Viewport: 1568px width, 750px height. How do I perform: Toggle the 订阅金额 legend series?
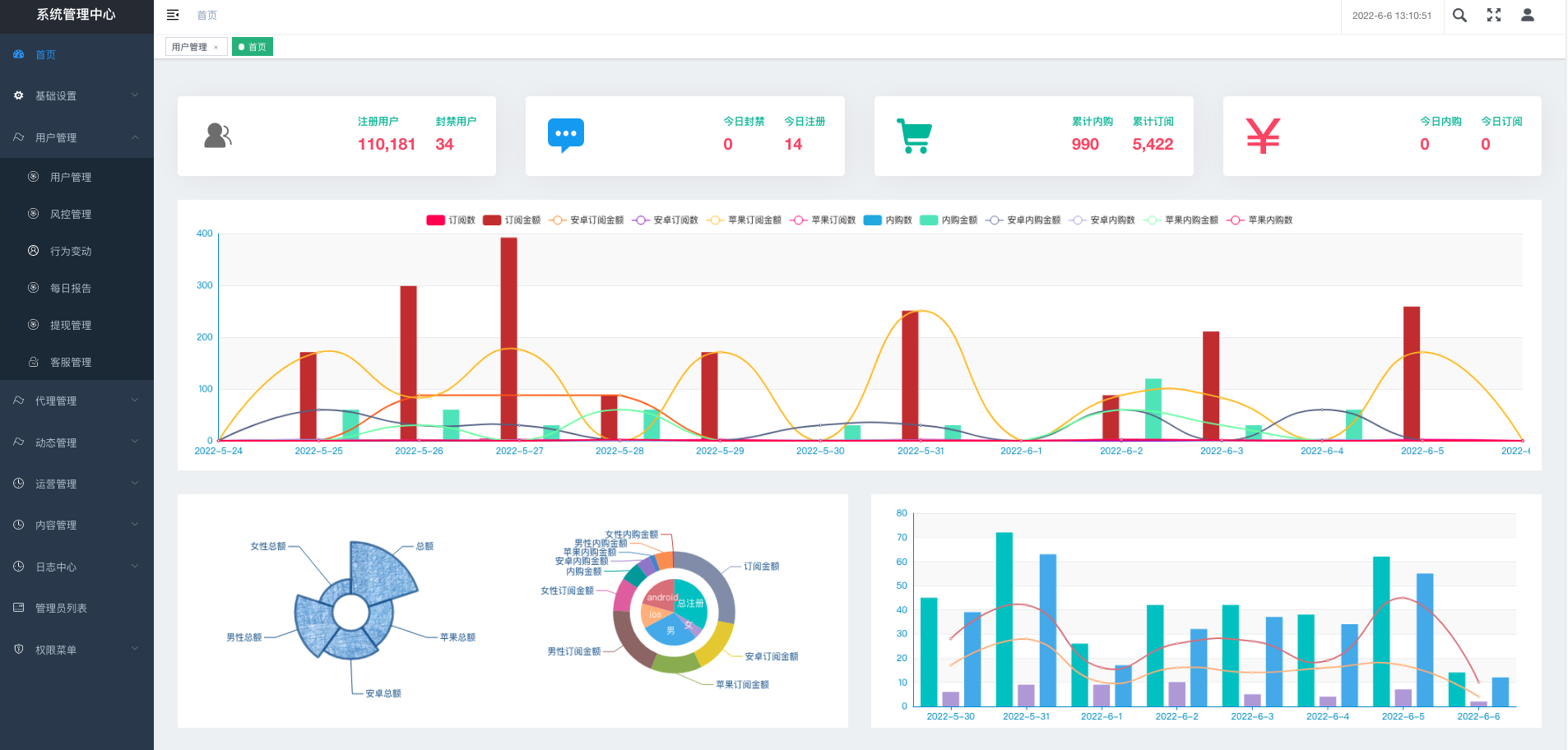click(512, 220)
